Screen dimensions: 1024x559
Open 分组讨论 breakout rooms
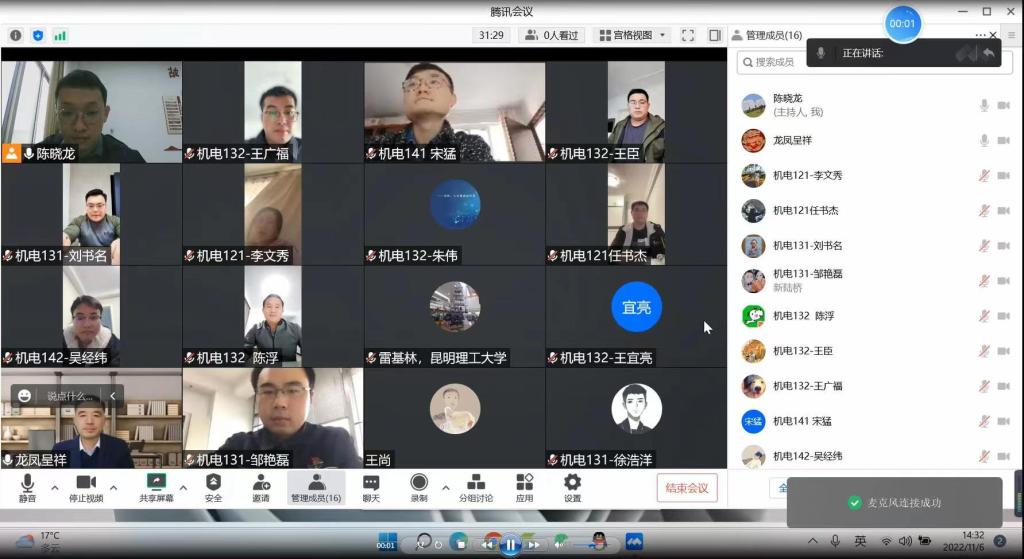coord(476,487)
